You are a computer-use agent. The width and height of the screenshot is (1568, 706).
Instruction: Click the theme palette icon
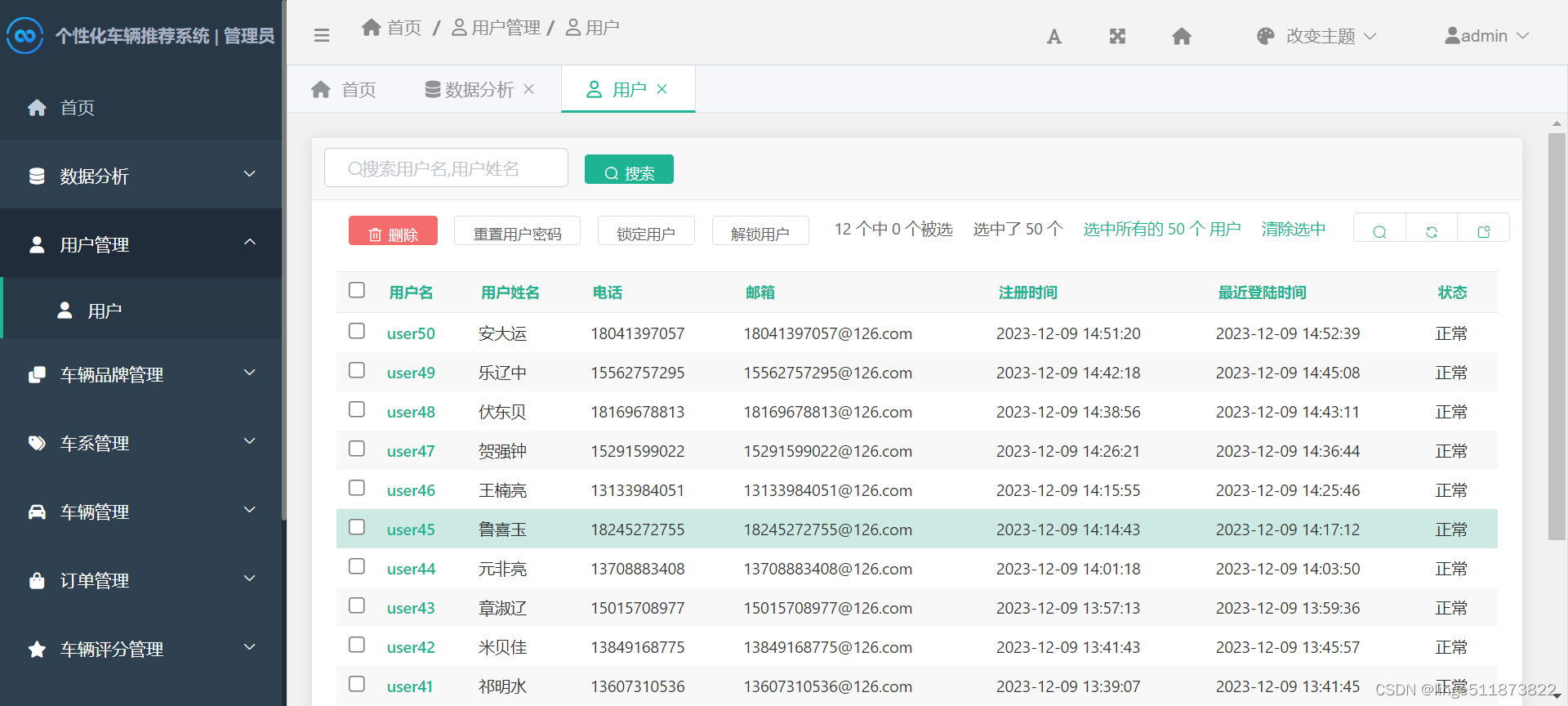[x=1266, y=36]
